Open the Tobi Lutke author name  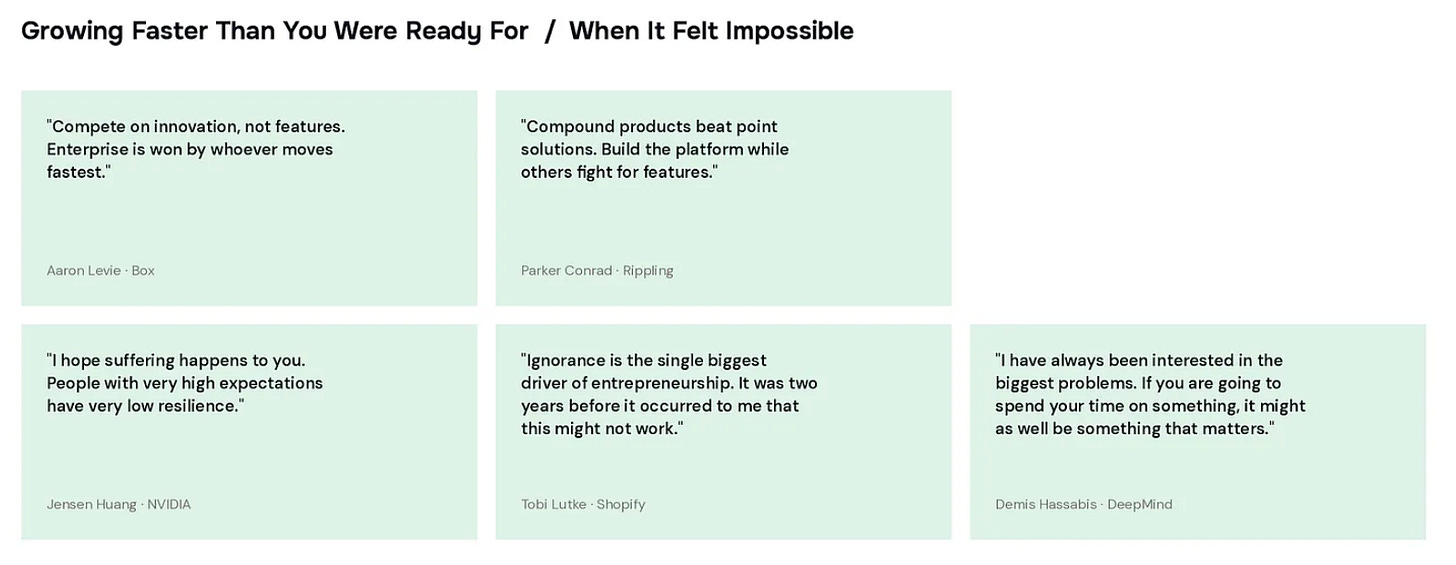pyautogui.click(x=555, y=505)
